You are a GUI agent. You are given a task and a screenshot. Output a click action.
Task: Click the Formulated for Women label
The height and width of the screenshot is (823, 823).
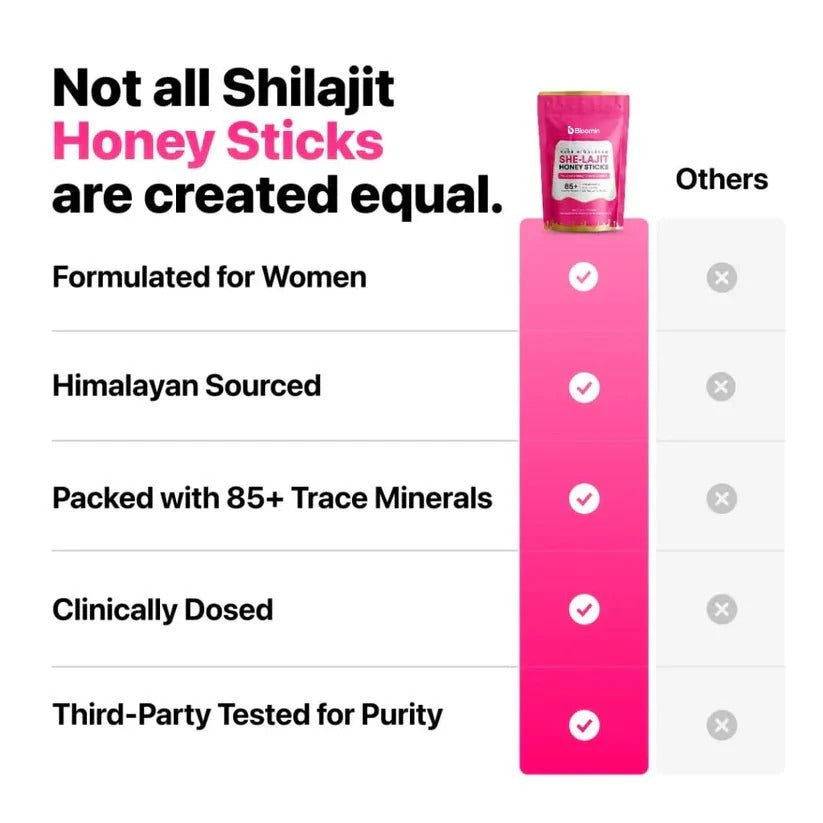pos(209,277)
